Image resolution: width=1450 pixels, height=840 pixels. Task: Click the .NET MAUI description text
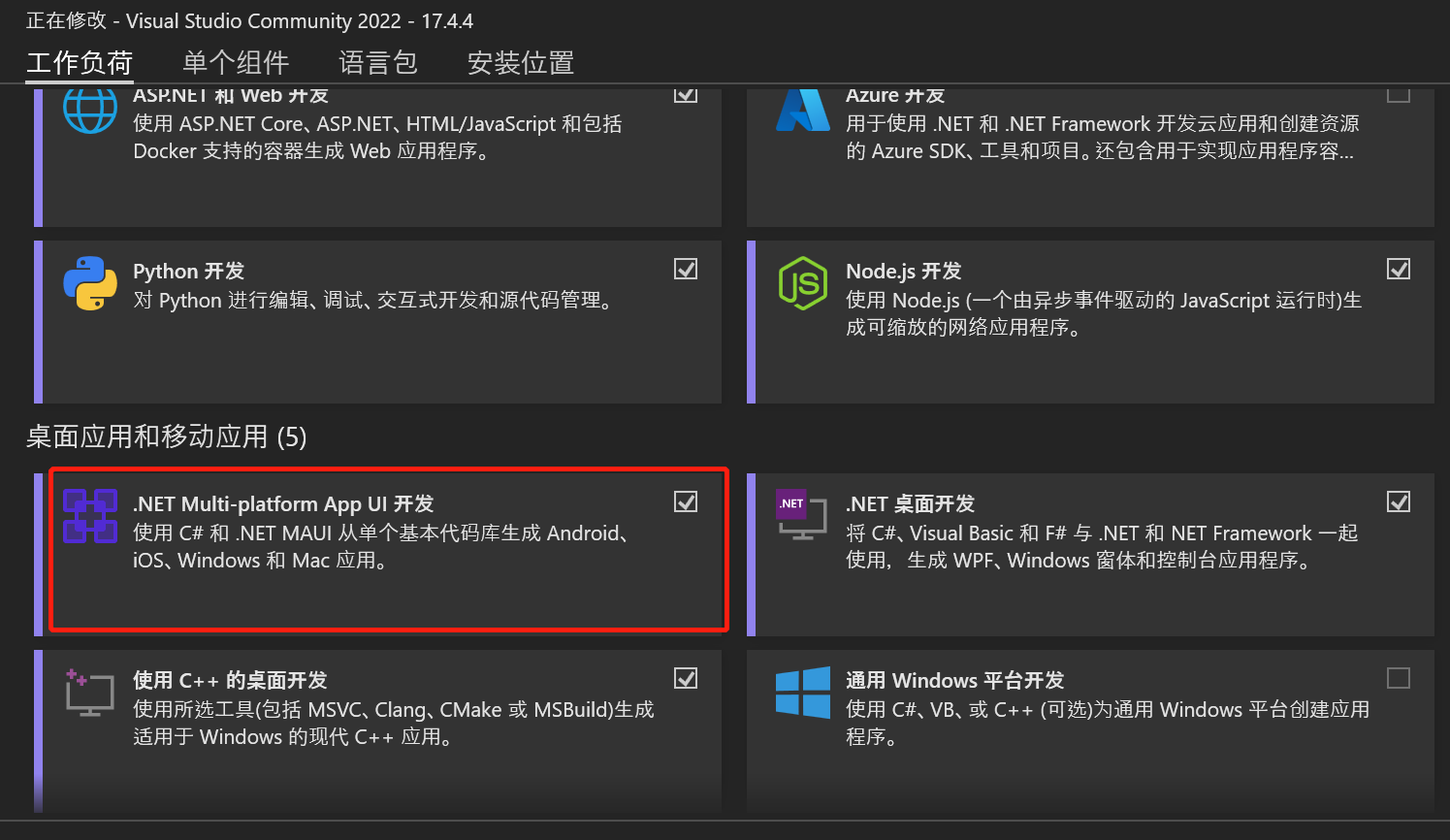[x=383, y=547]
